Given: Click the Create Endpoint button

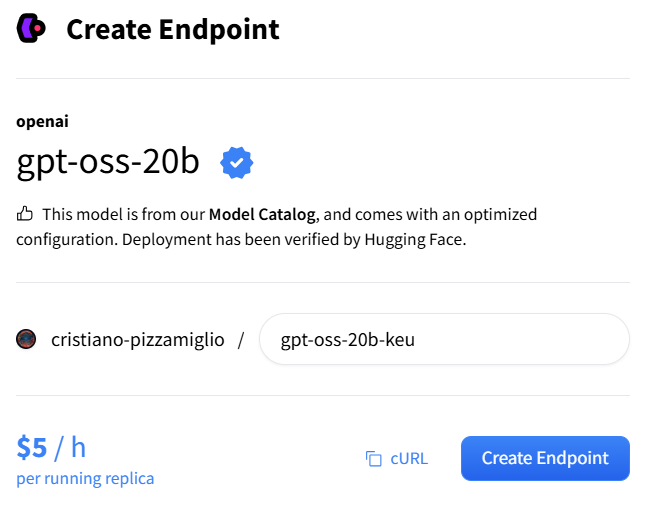Looking at the screenshot, I should point(545,458).
